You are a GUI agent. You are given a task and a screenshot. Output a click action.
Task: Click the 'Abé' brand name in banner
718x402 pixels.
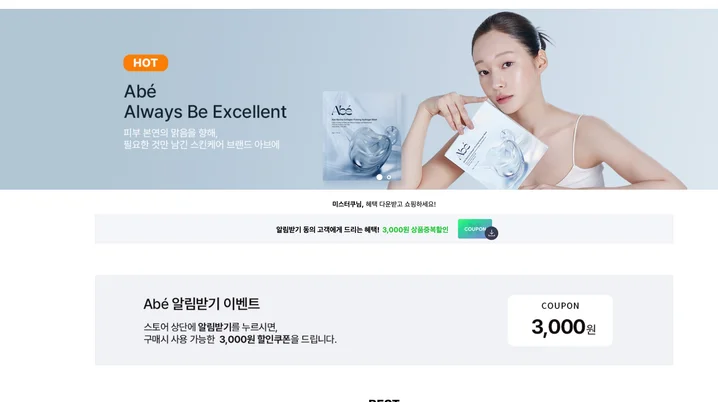point(140,91)
